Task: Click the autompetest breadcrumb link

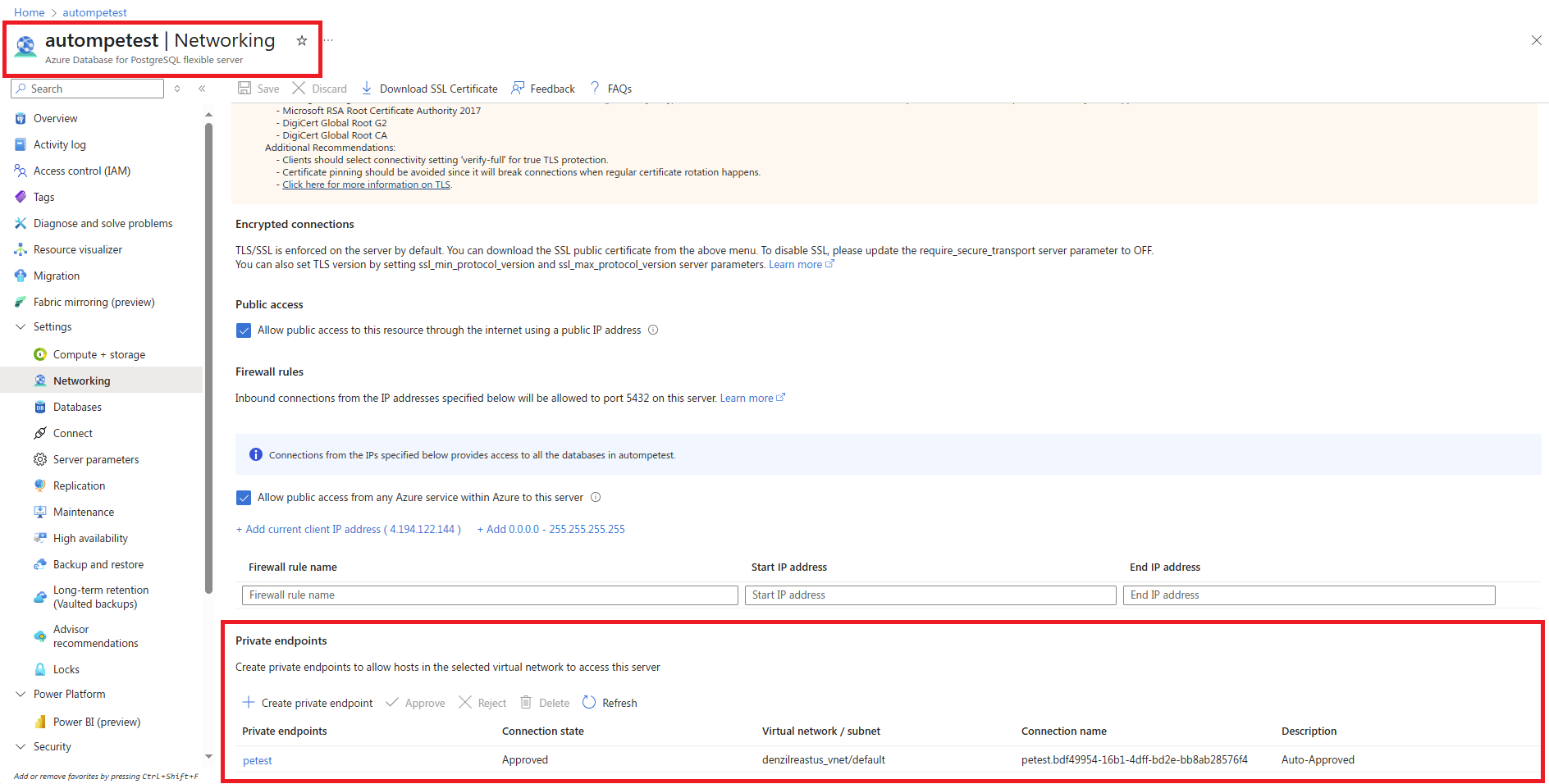Action: (95, 12)
